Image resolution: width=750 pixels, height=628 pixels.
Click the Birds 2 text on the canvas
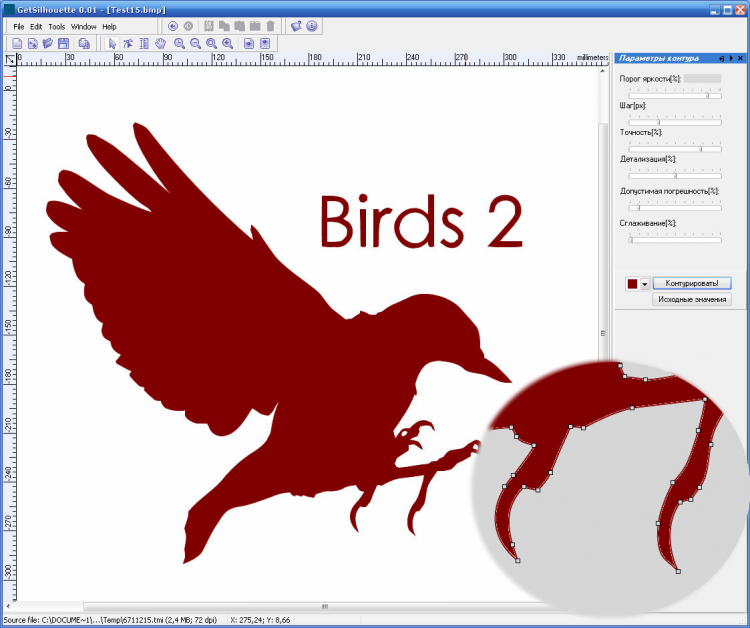coord(421,221)
